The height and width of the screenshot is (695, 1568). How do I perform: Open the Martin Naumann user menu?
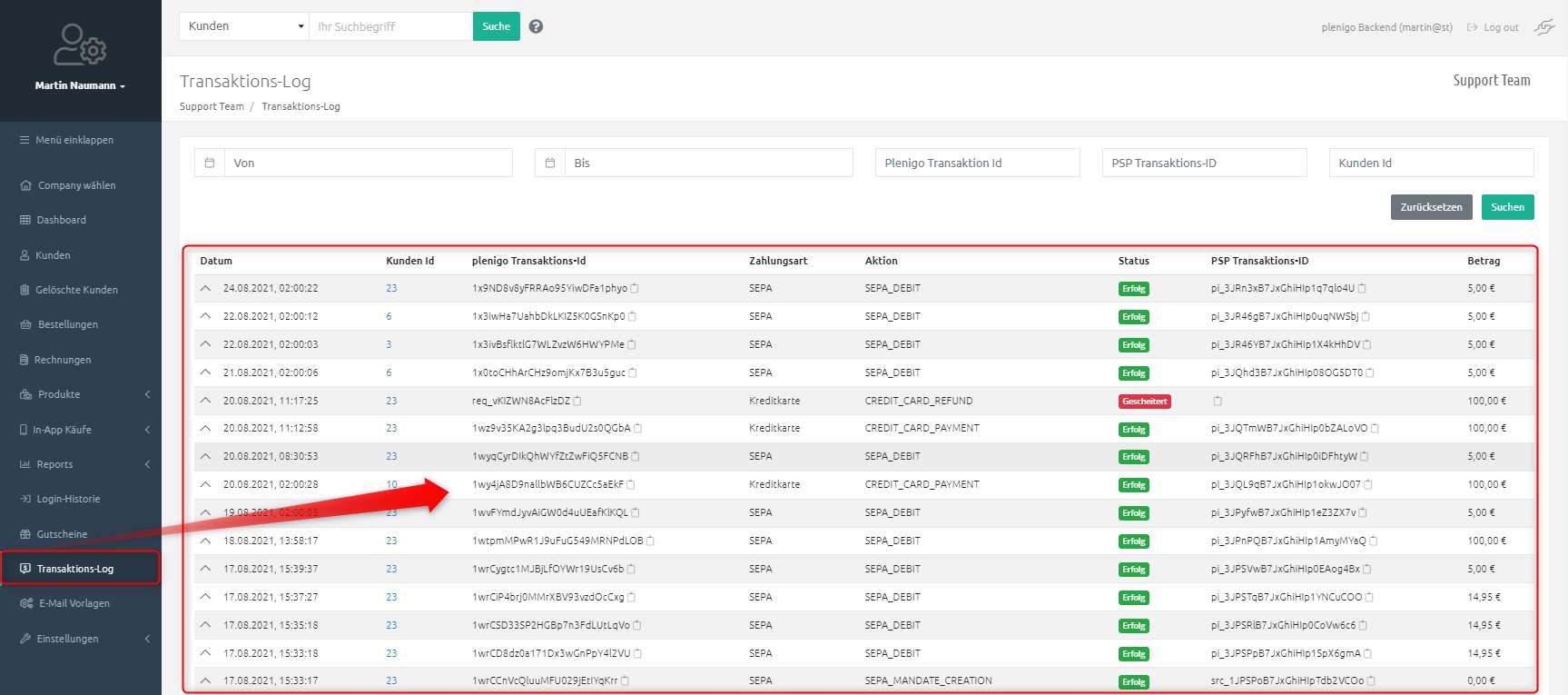point(80,85)
